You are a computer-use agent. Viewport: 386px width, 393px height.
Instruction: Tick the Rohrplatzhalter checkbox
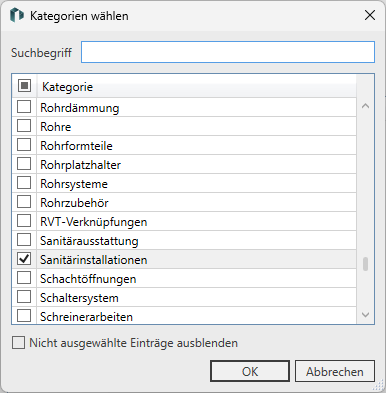pyautogui.click(x=24, y=164)
